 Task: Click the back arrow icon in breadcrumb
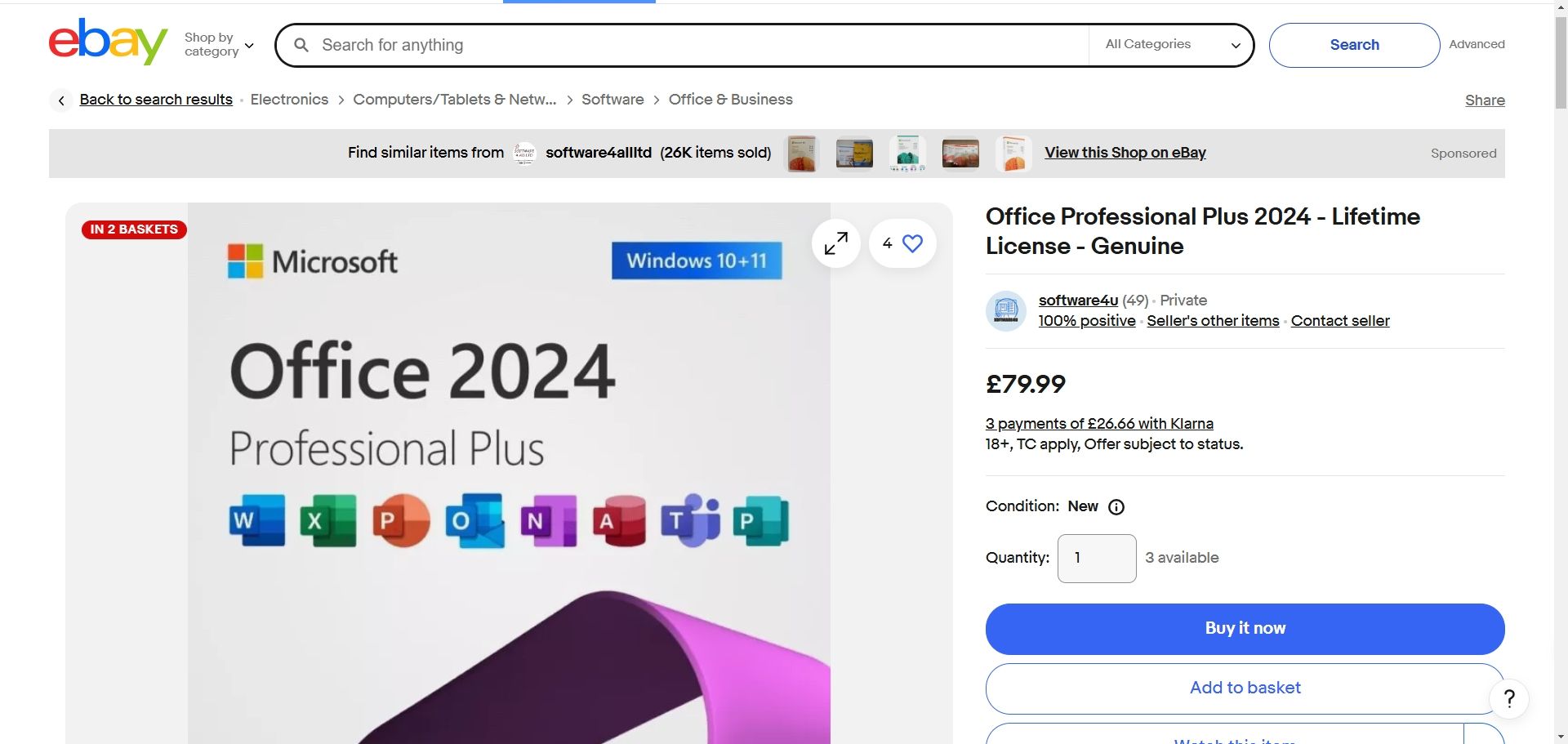point(61,100)
